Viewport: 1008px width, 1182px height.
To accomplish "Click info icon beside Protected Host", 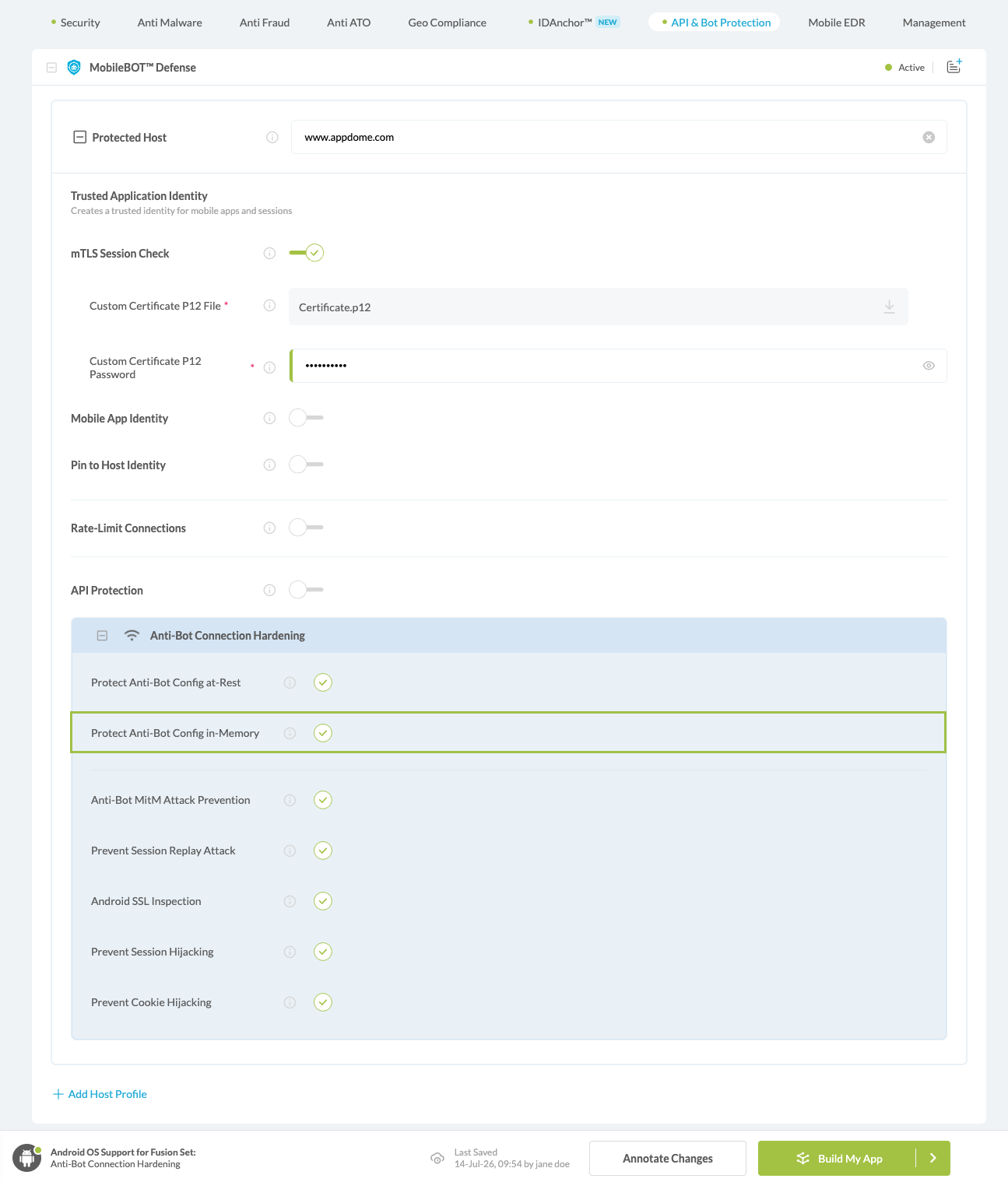I will tap(272, 137).
